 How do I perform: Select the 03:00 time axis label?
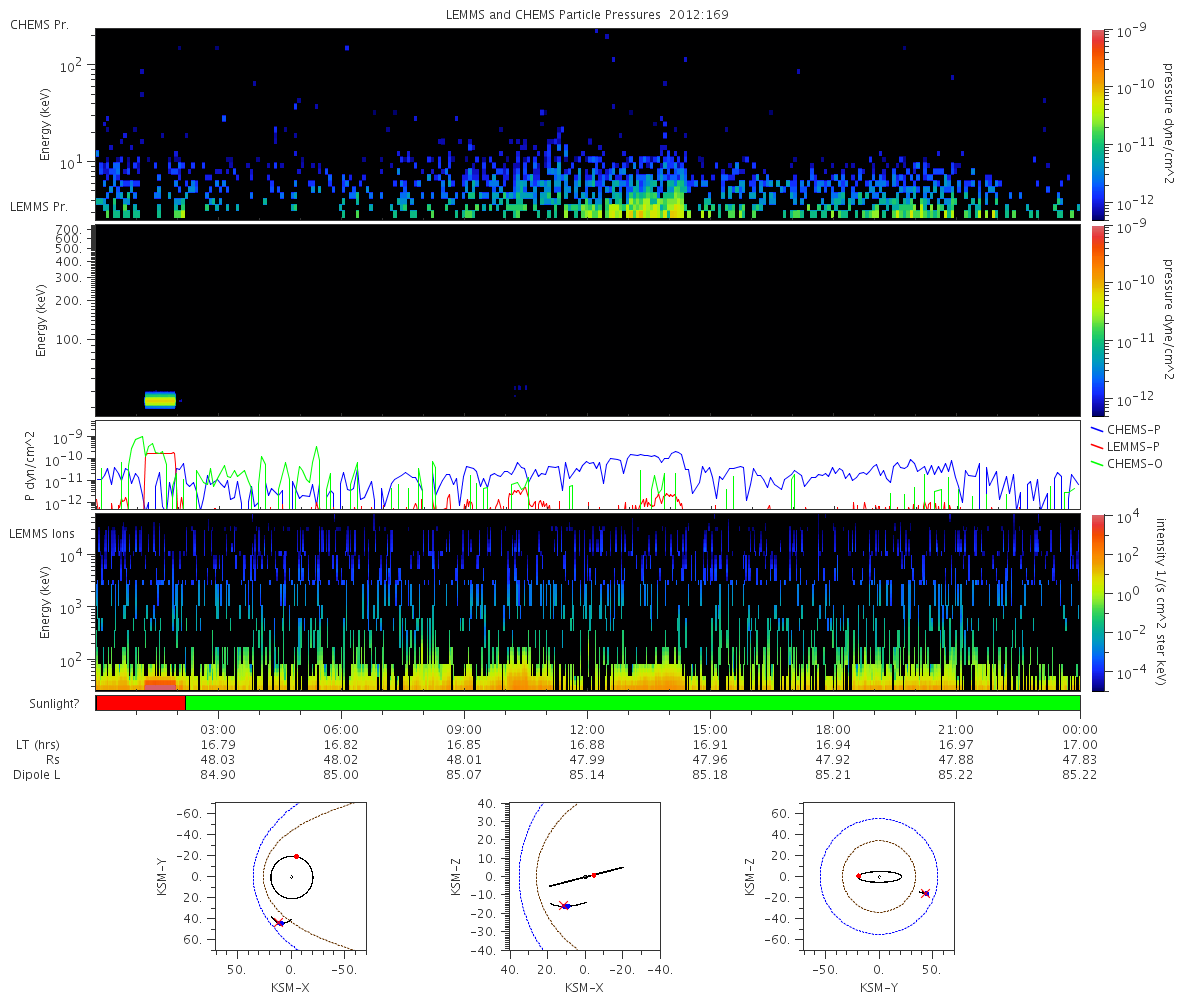pos(218,729)
